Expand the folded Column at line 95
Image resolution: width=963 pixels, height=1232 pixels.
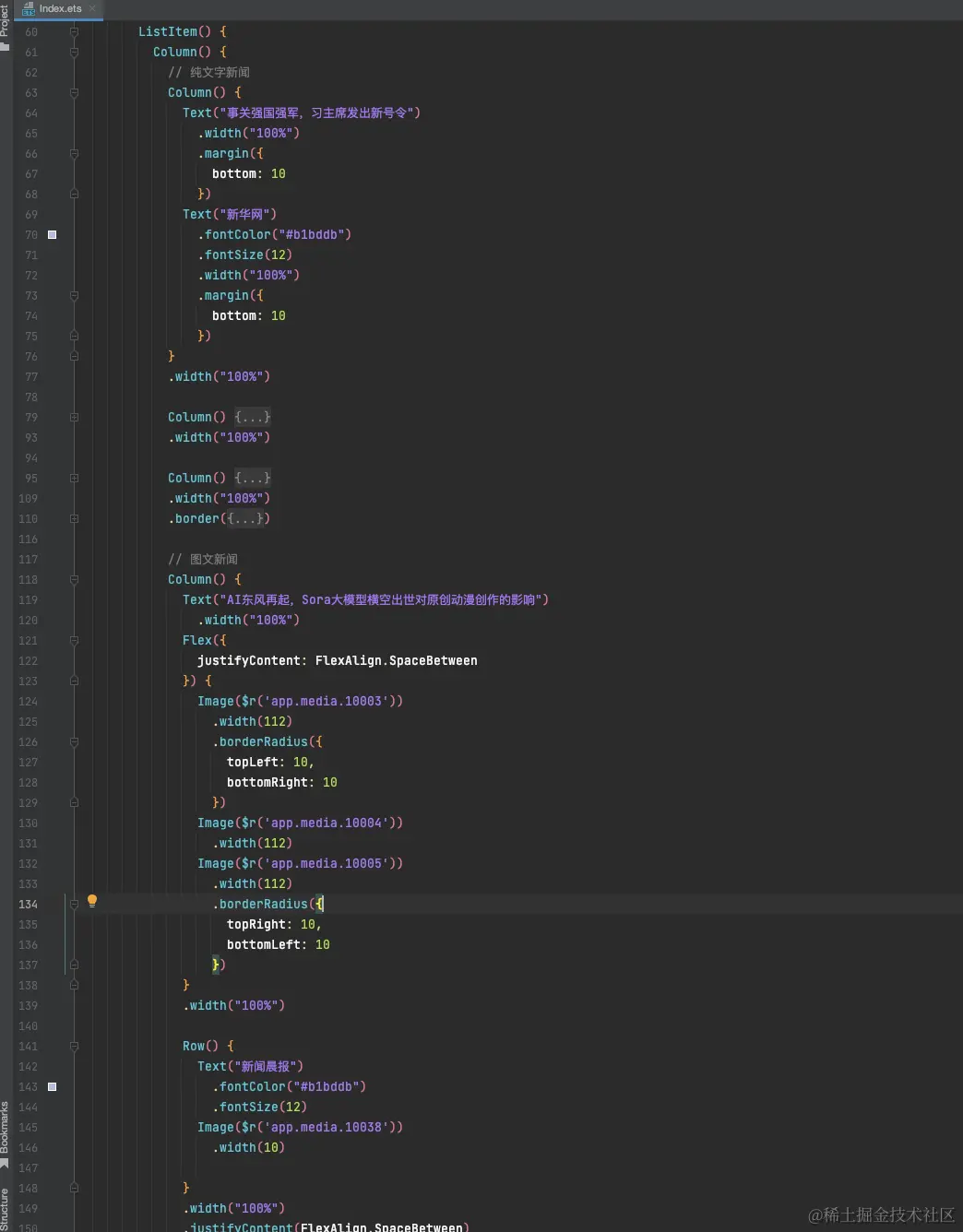tap(74, 478)
